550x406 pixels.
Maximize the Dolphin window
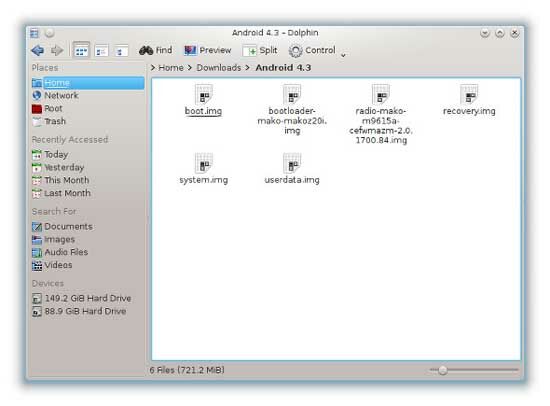500,33
